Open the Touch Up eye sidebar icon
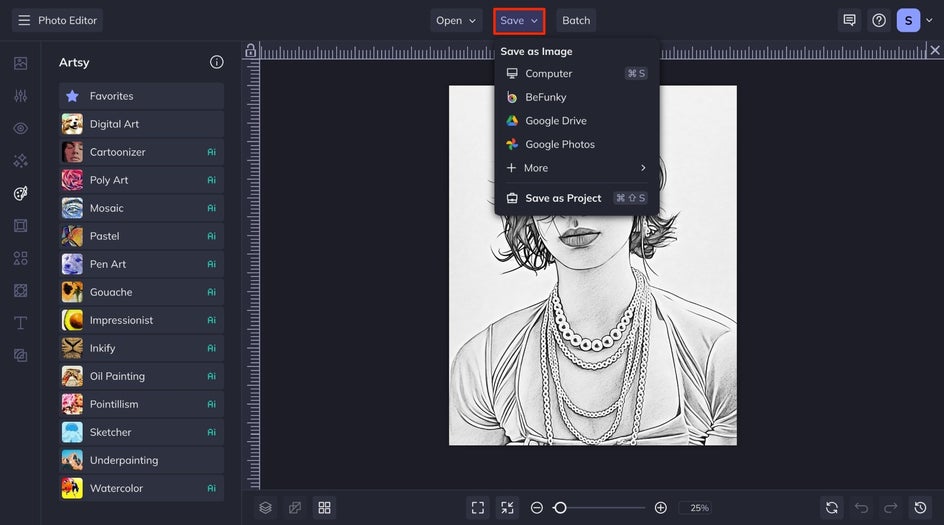The height and width of the screenshot is (525, 944). (20, 128)
